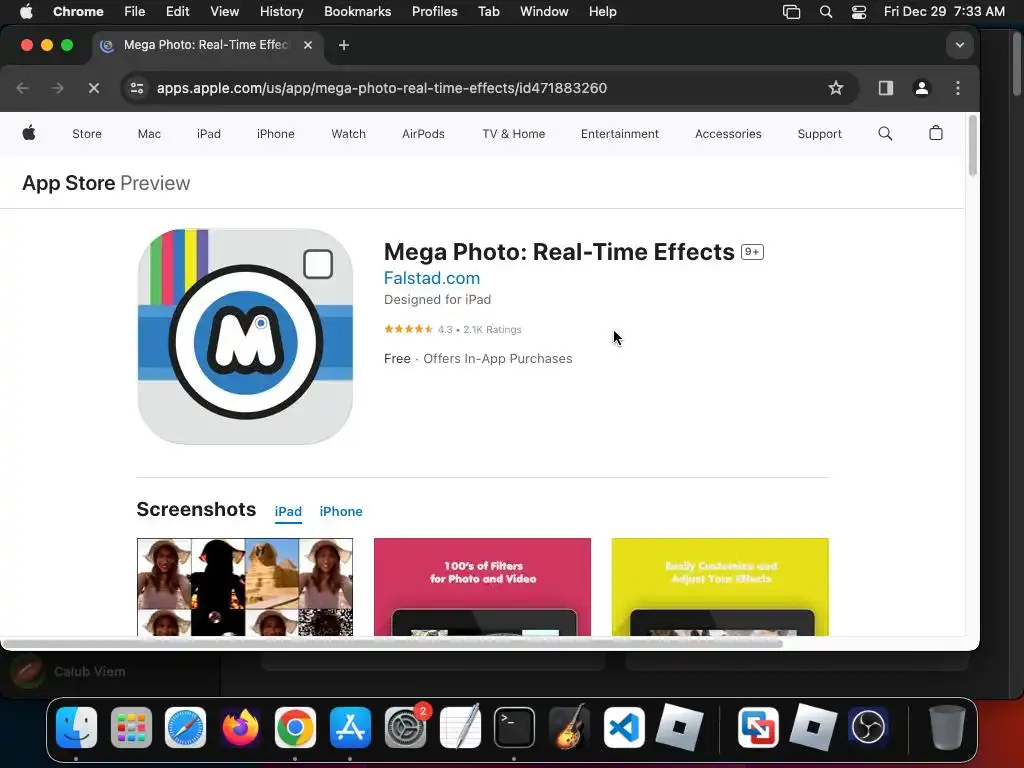Go to Mac in Apple navigation
Image resolution: width=1024 pixels, height=768 pixels.
click(x=149, y=134)
